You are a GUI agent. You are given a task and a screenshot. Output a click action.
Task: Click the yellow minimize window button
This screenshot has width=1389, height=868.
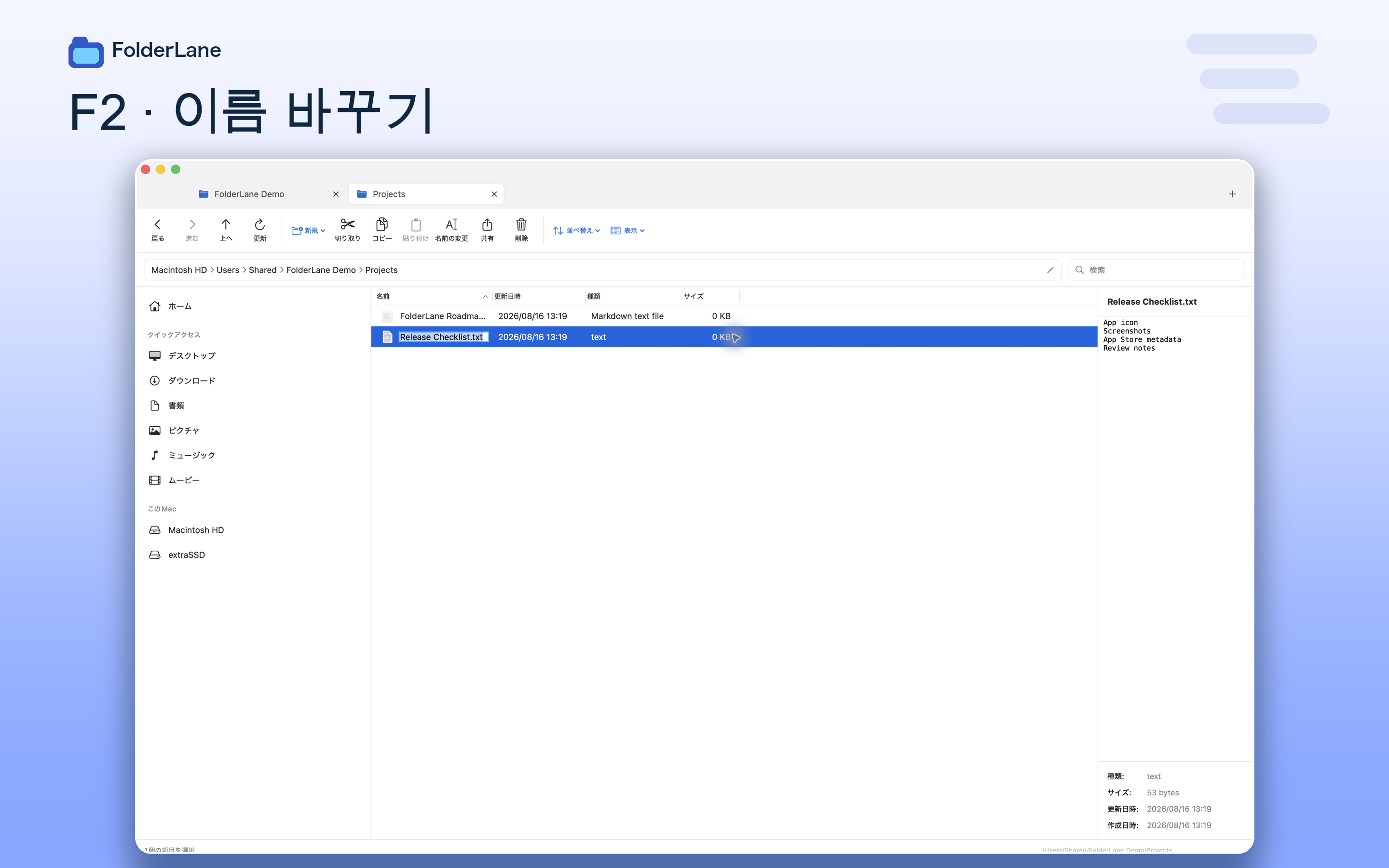[x=161, y=169]
